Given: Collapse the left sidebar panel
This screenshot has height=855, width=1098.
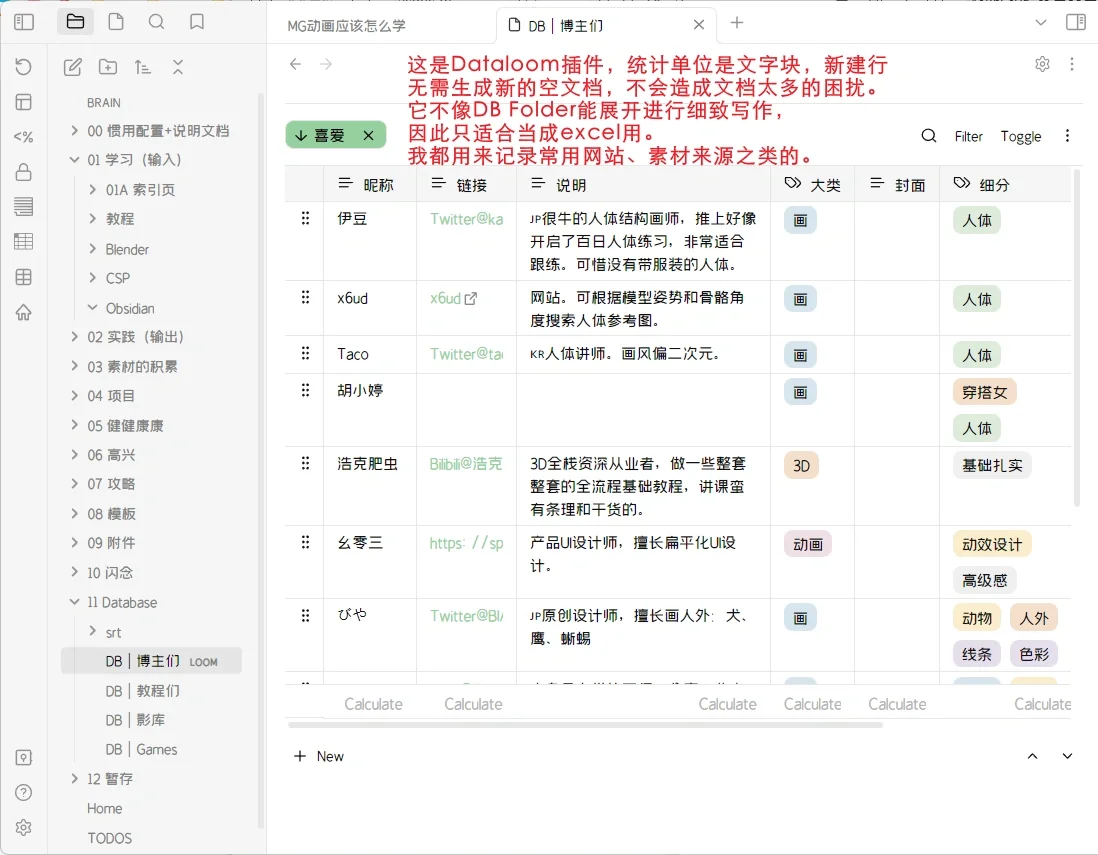Looking at the screenshot, I should pos(23,22).
